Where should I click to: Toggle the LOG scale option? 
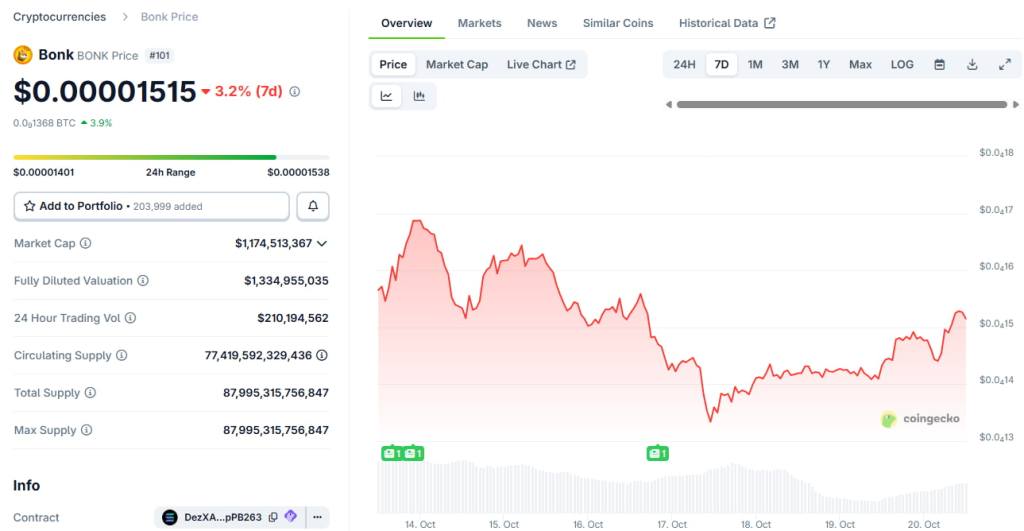902,65
